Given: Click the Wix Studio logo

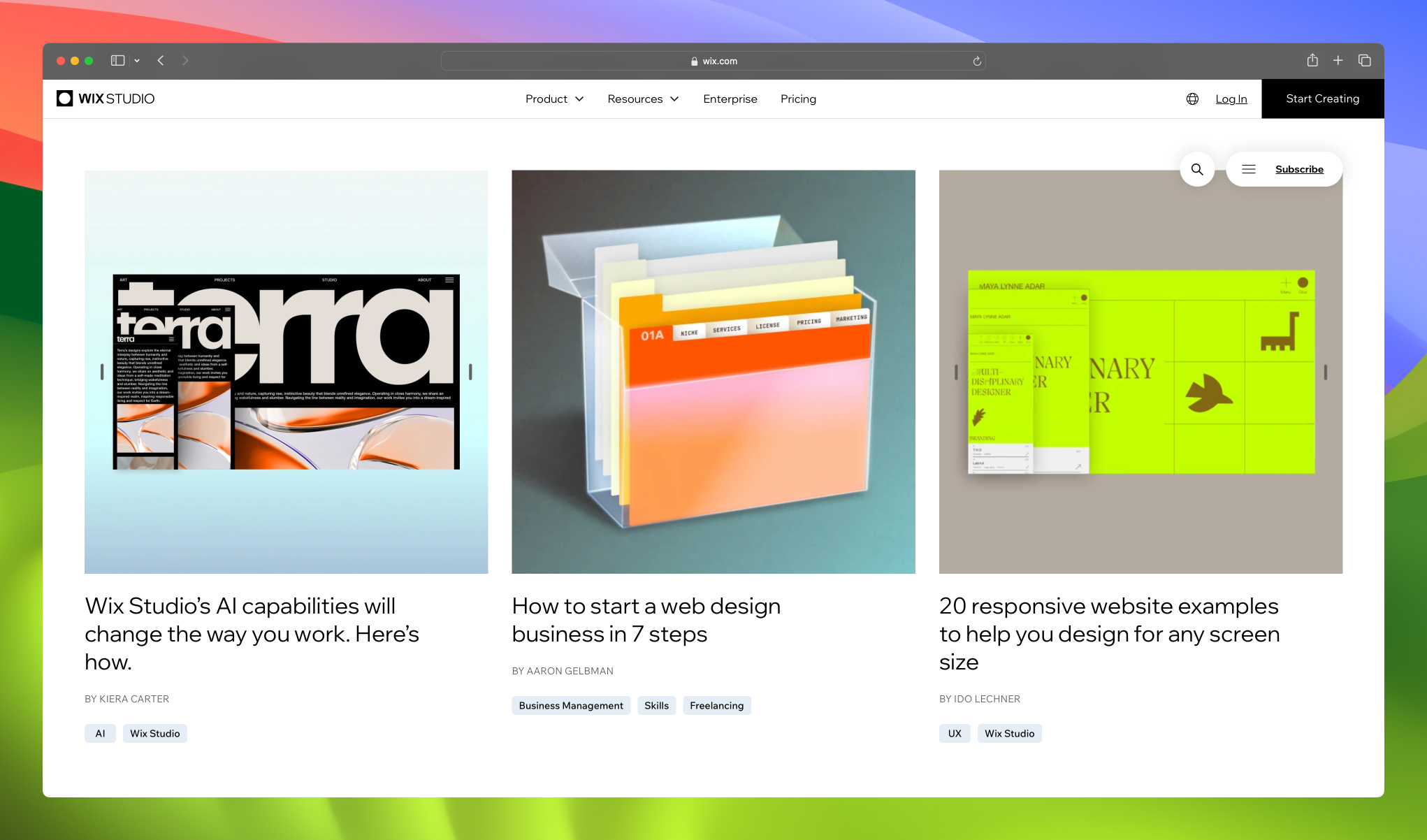Looking at the screenshot, I should tap(105, 99).
